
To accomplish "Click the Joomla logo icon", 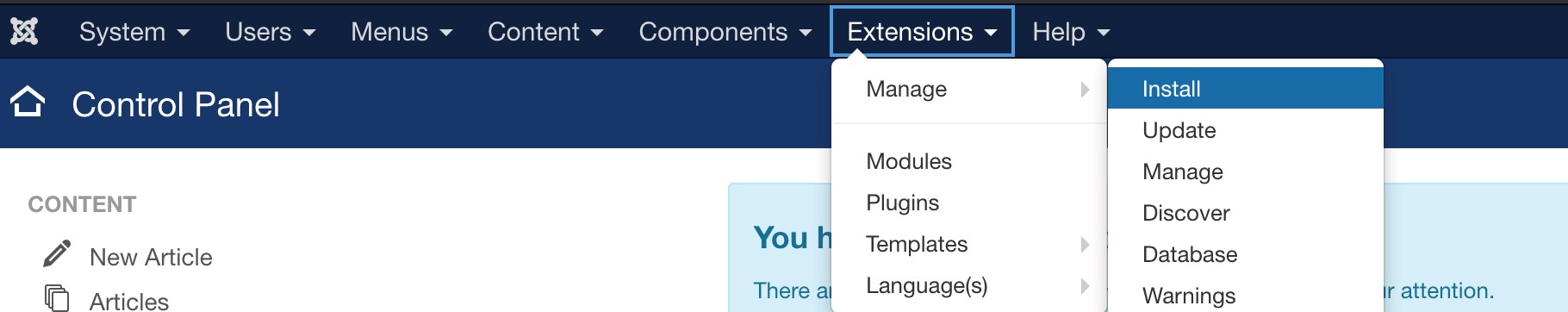I will click(x=24, y=32).
